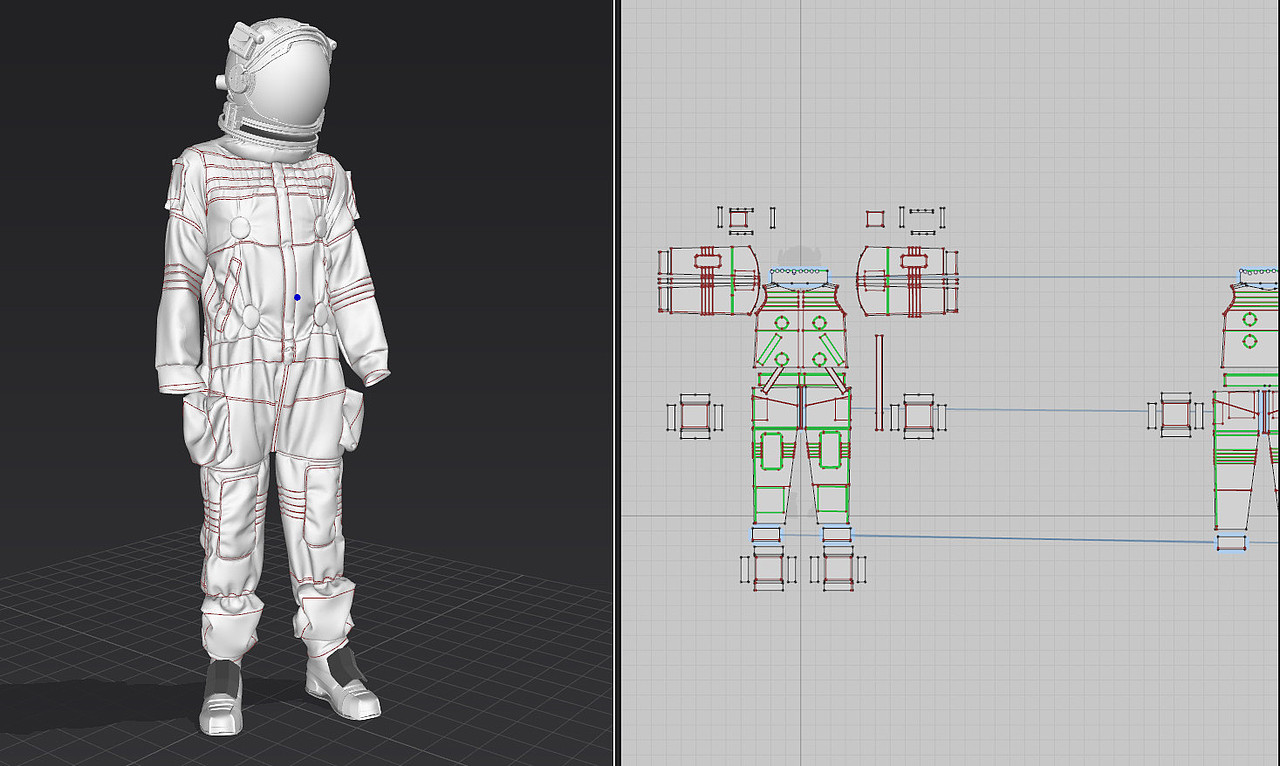Select the astronaut helmet in the 3D view
1280x766 pixels.
275,88
